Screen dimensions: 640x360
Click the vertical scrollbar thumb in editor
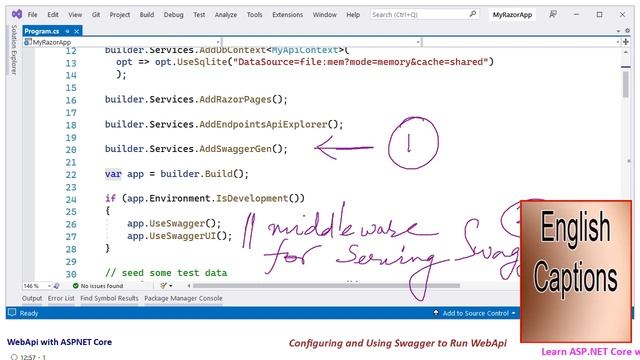point(626,84)
